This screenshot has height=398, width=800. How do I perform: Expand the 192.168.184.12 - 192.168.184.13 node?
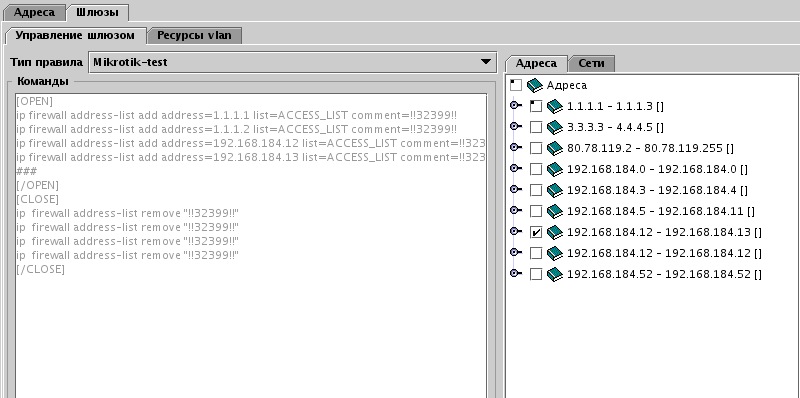click(516, 231)
